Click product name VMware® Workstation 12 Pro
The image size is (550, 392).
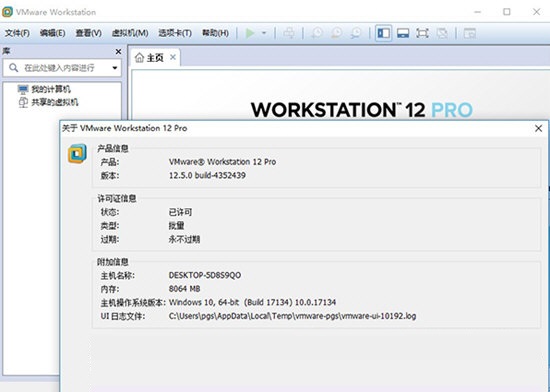tap(222, 162)
